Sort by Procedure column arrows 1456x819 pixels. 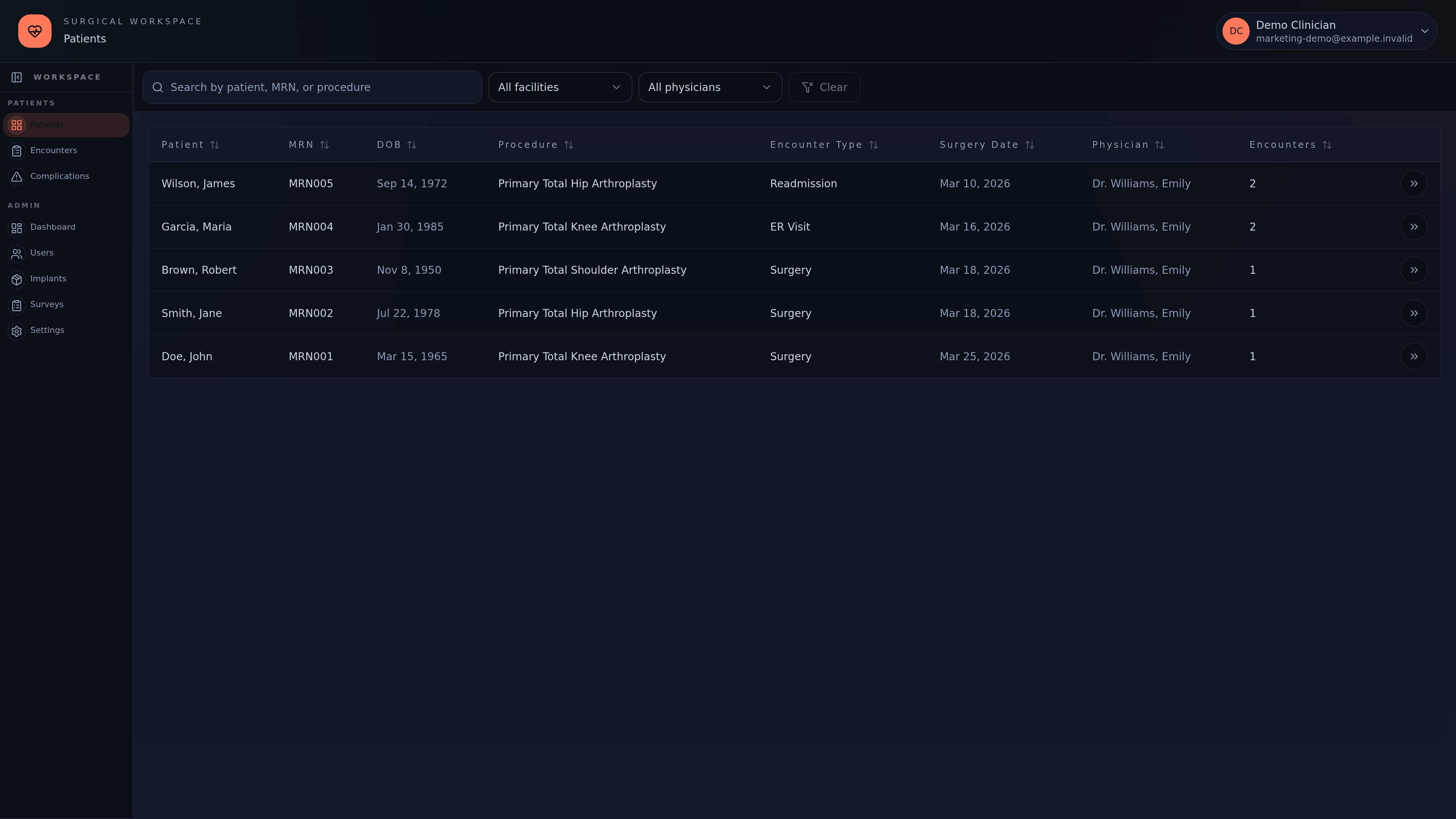click(x=569, y=145)
